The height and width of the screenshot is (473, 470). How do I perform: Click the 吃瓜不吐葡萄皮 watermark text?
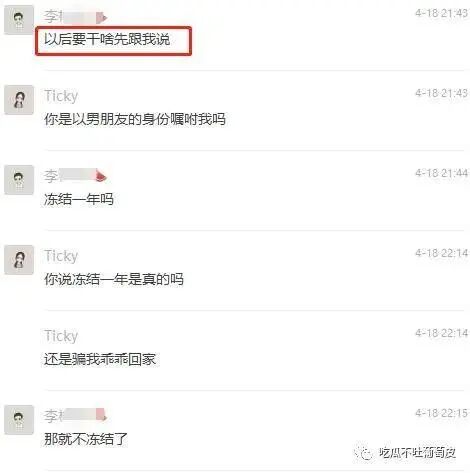417,453
